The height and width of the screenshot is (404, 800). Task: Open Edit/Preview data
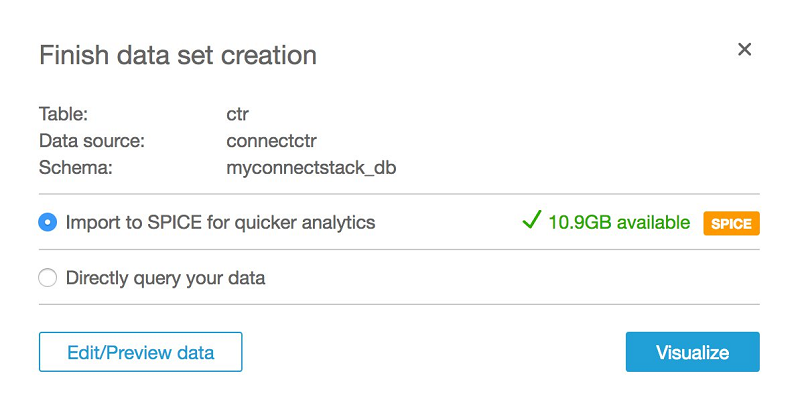[x=140, y=352]
